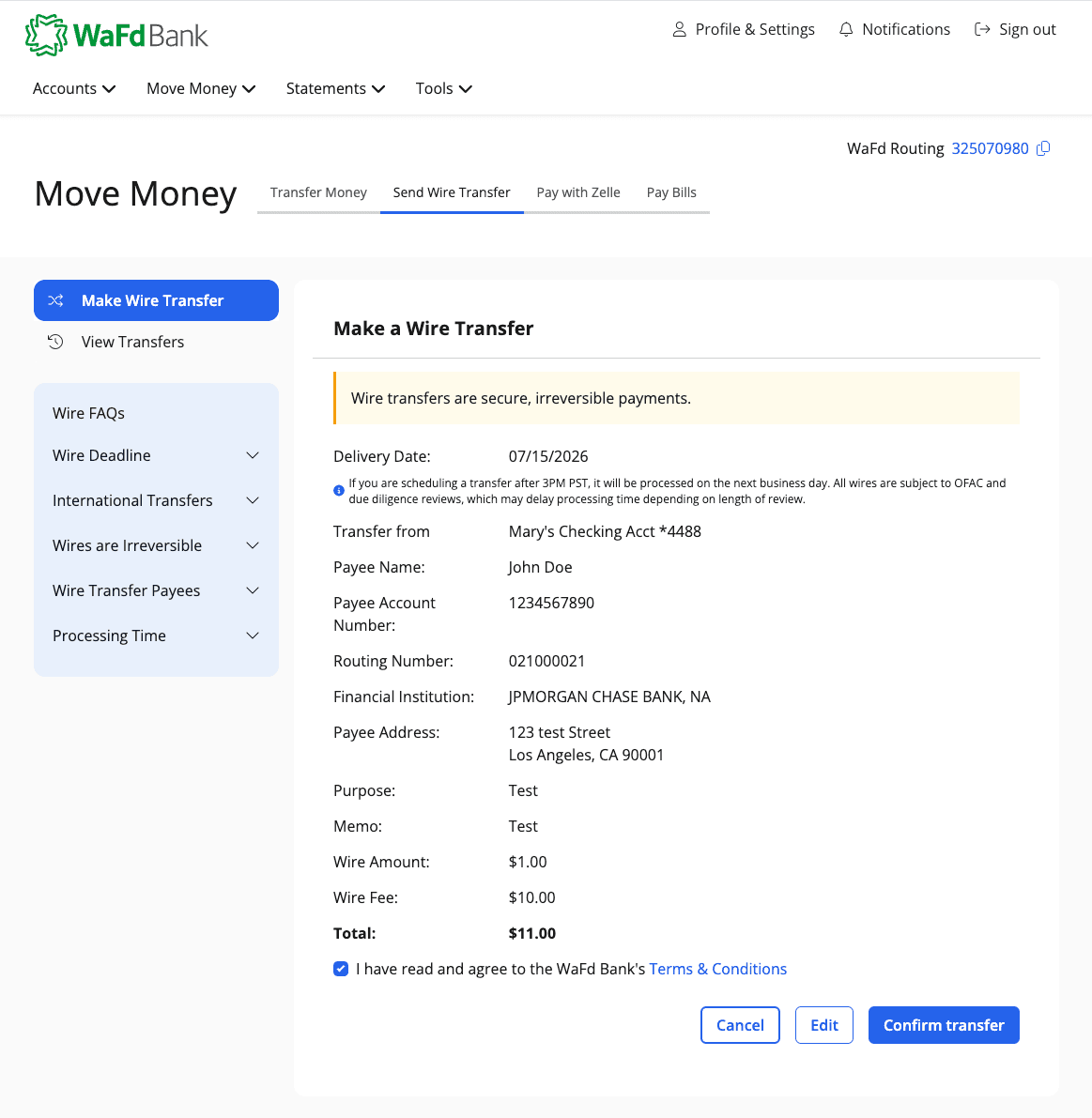Click the Sign out arrow icon

click(982, 29)
